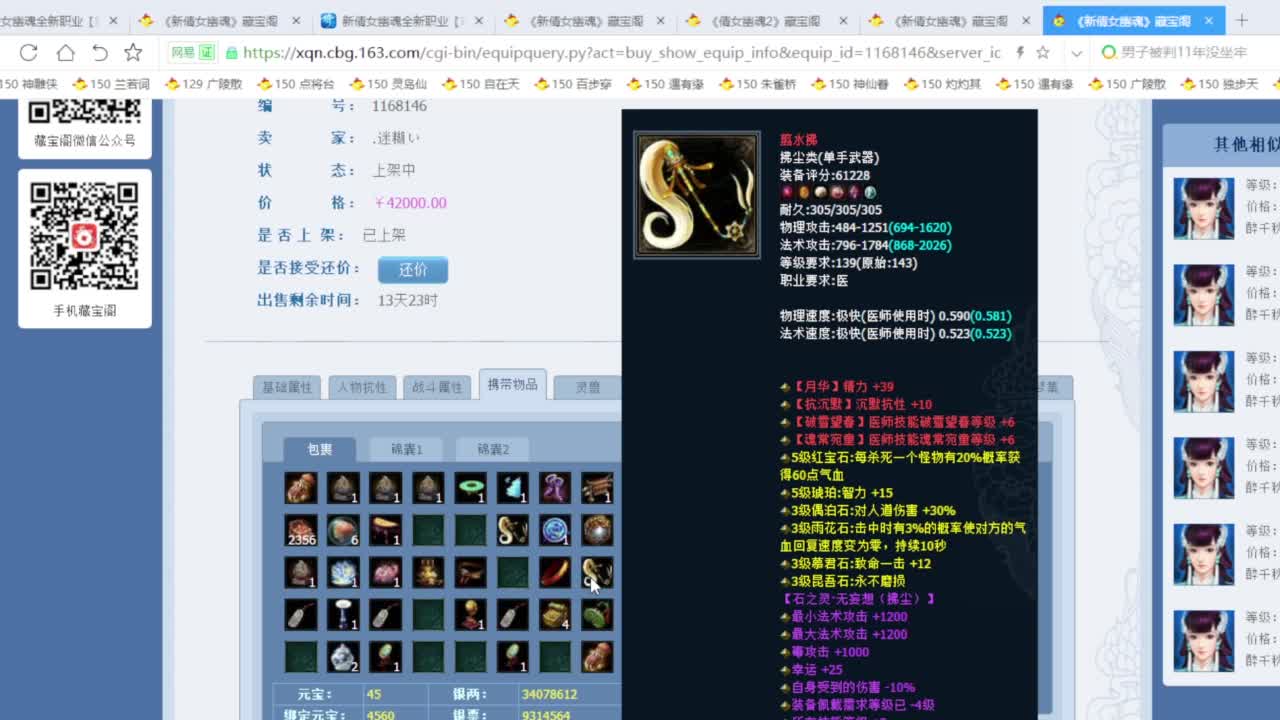Click the 网易 site certificate badge
Screen dimensions: 1280x720
tap(192, 52)
